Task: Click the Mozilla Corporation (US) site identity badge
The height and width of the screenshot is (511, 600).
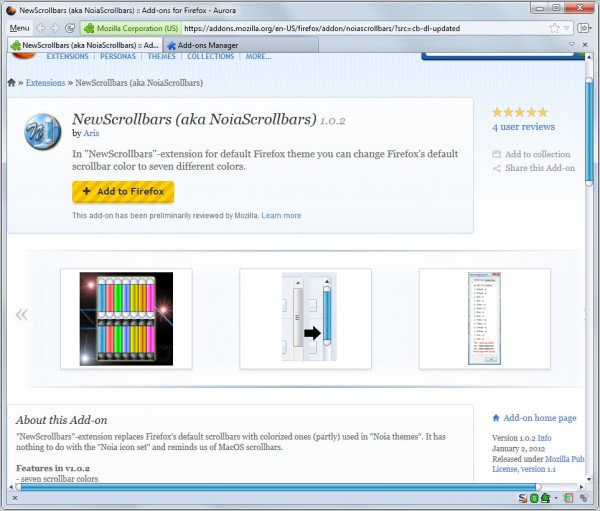Action: tap(131, 28)
